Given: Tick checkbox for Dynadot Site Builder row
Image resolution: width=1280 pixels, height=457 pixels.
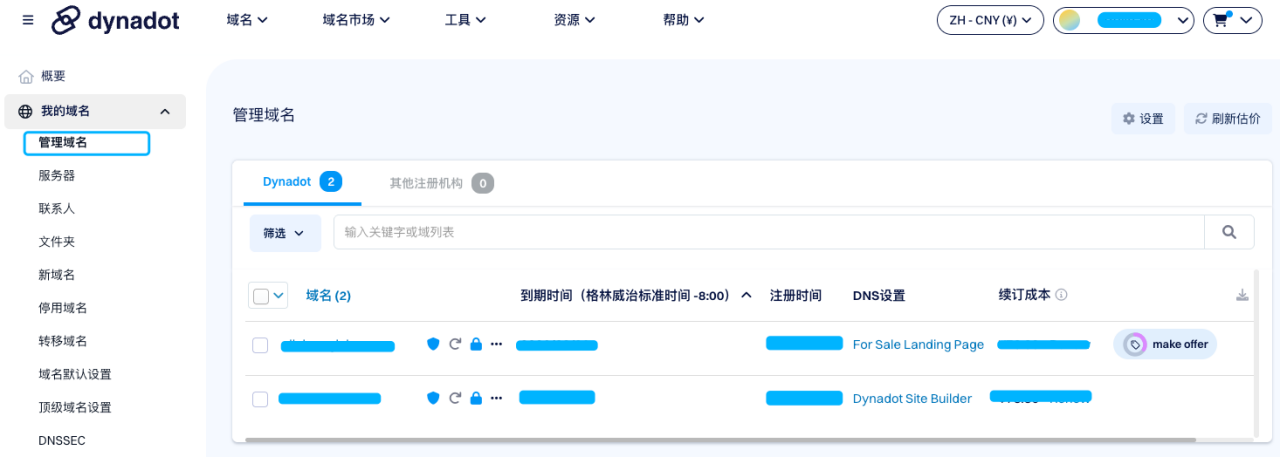Looking at the screenshot, I should [x=260, y=399].
